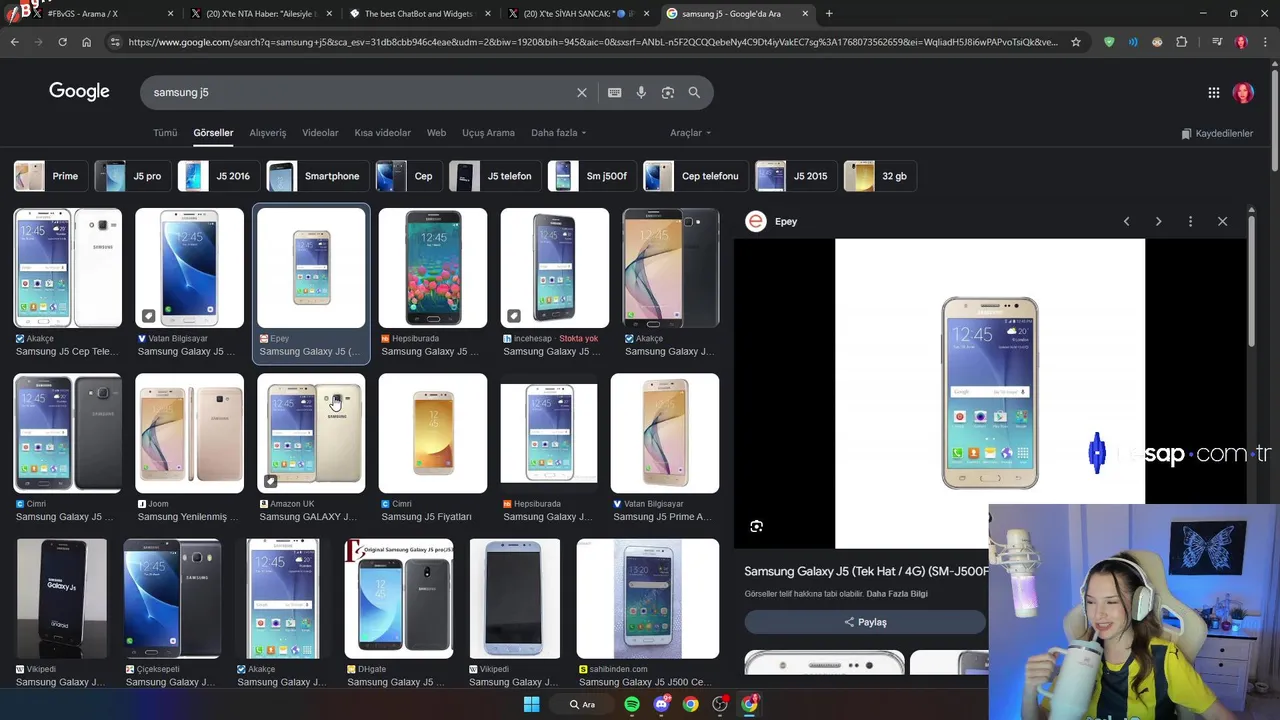Open taskbar Ara search box
Viewport: 1280px width, 720px height.
(582, 704)
